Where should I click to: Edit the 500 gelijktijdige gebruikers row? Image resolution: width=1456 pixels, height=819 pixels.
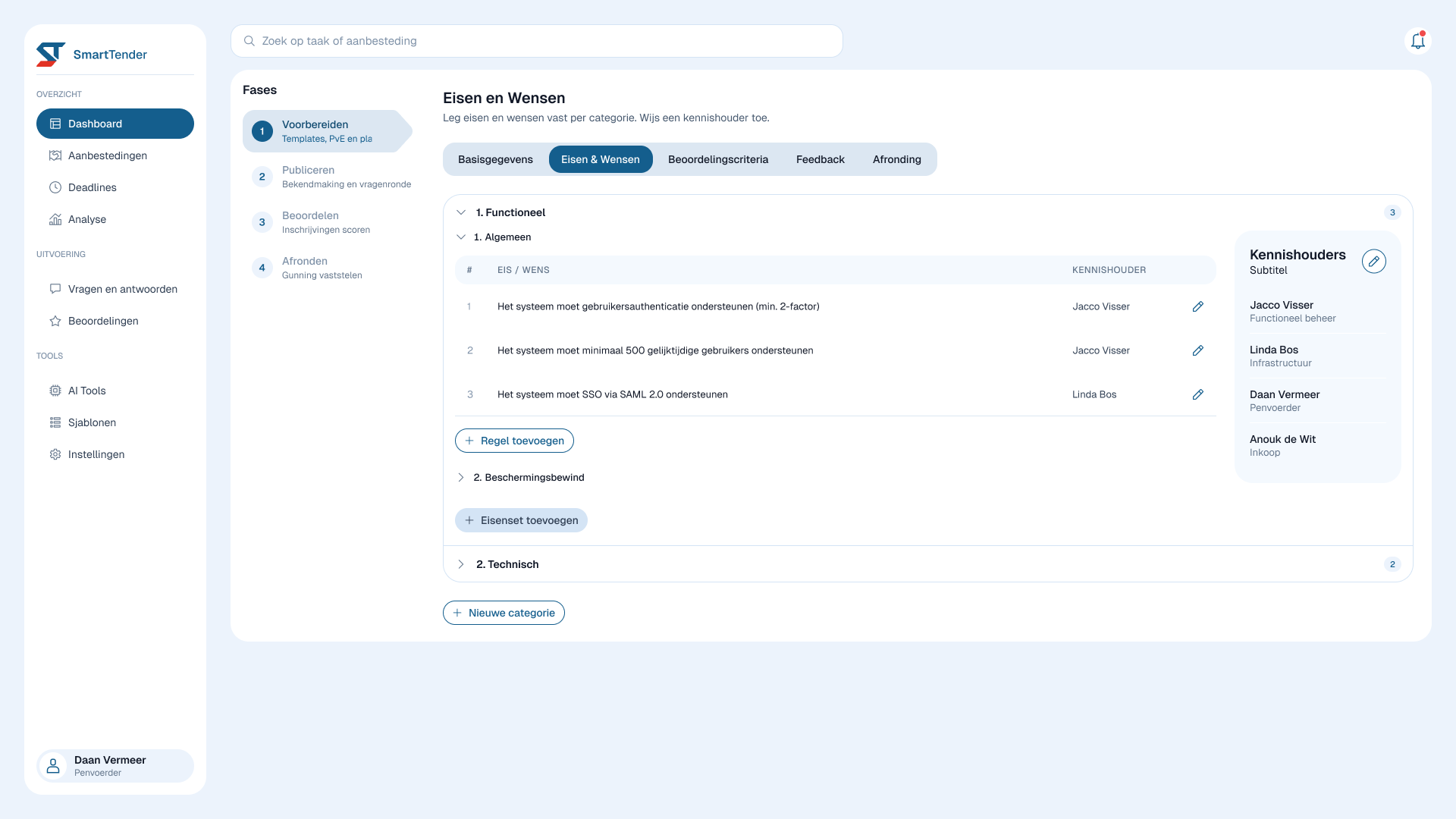[x=1198, y=350]
